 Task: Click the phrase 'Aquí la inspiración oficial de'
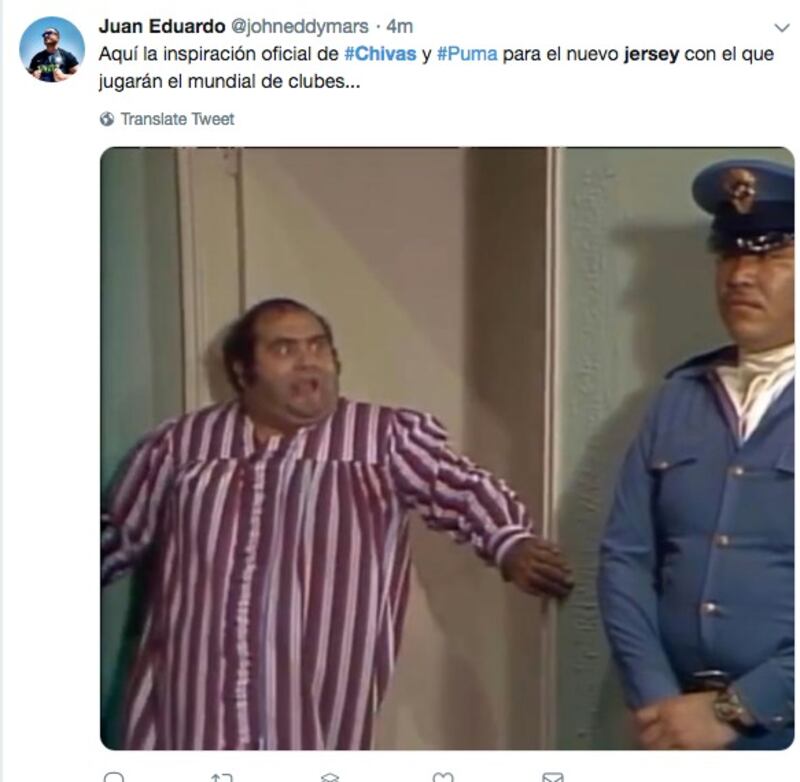pyautogui.click(x=218, y=54)
